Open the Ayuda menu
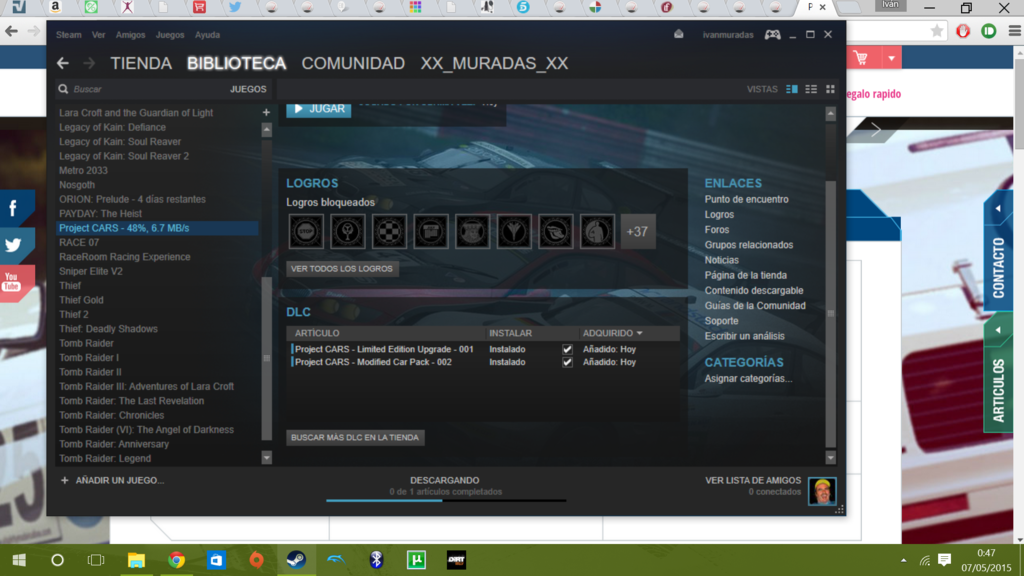Viewport: 1024px width, 576px height. 208,35
